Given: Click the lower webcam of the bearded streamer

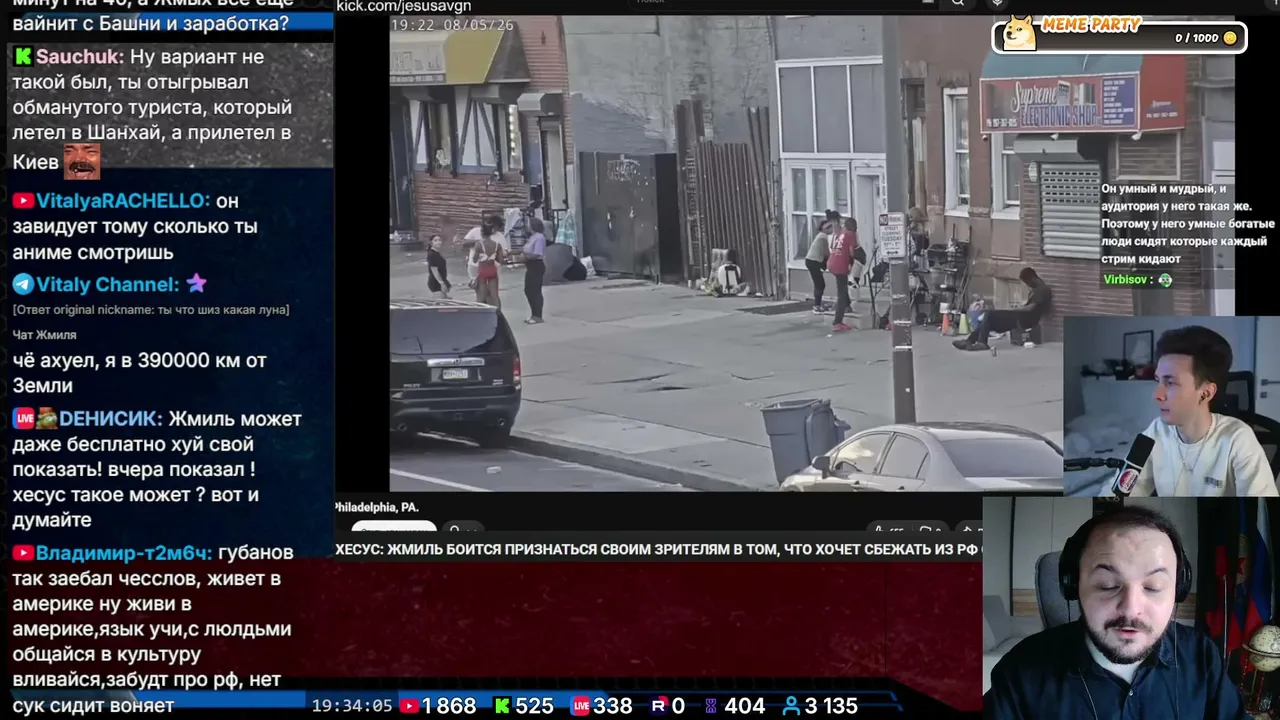Looking at the screenshot, I should (x=1131, y=608).
